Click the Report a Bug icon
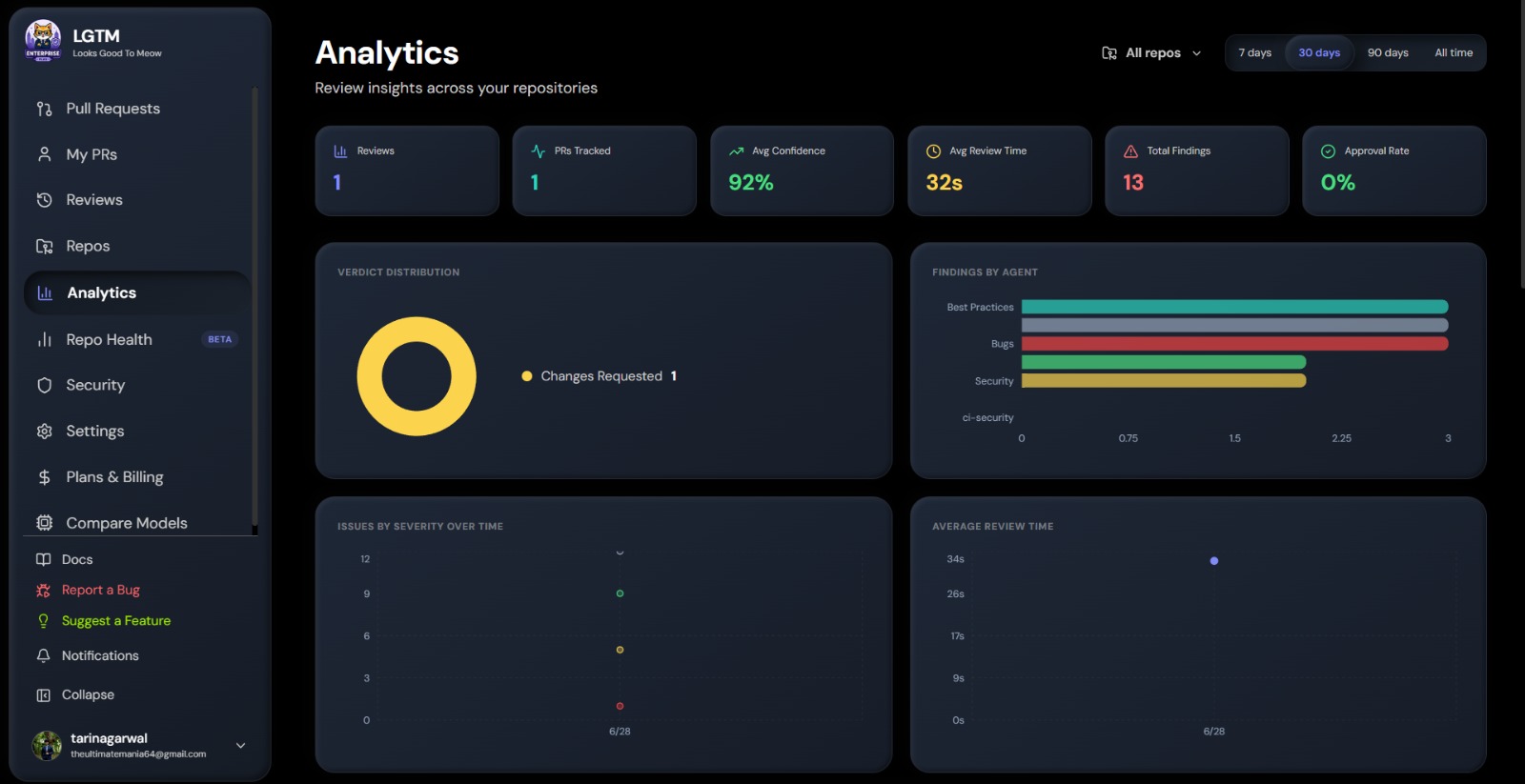 43,591
